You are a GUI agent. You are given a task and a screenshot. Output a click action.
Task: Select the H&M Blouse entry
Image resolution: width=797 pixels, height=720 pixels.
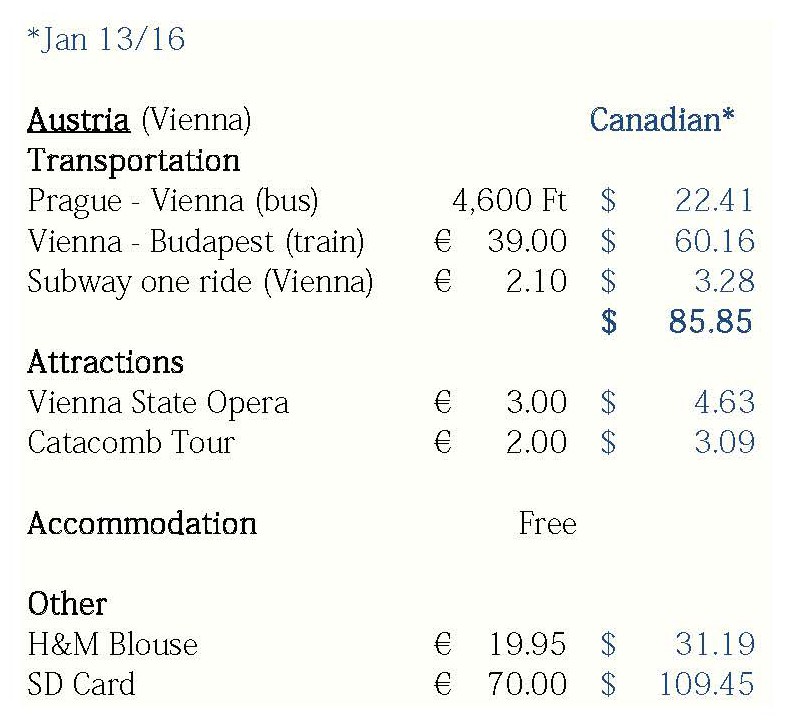point(112,645)
